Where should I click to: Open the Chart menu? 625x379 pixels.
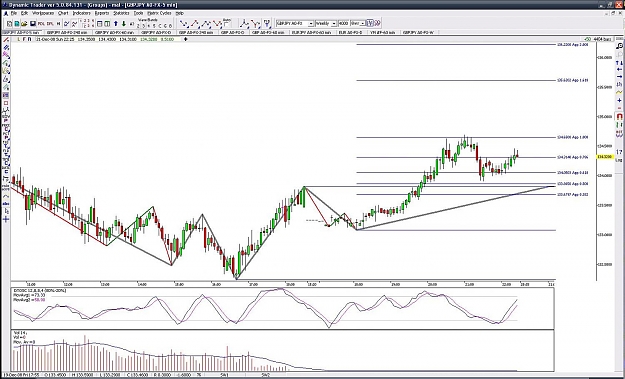[x=63, y=13]
